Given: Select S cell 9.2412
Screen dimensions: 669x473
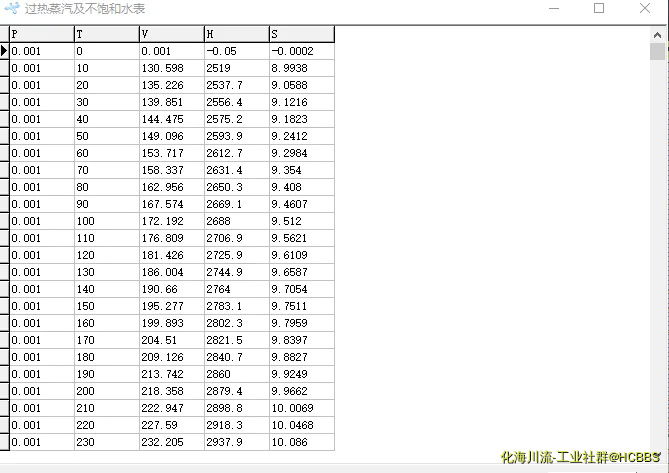Looking at the screenshot, I should [302, 136].
